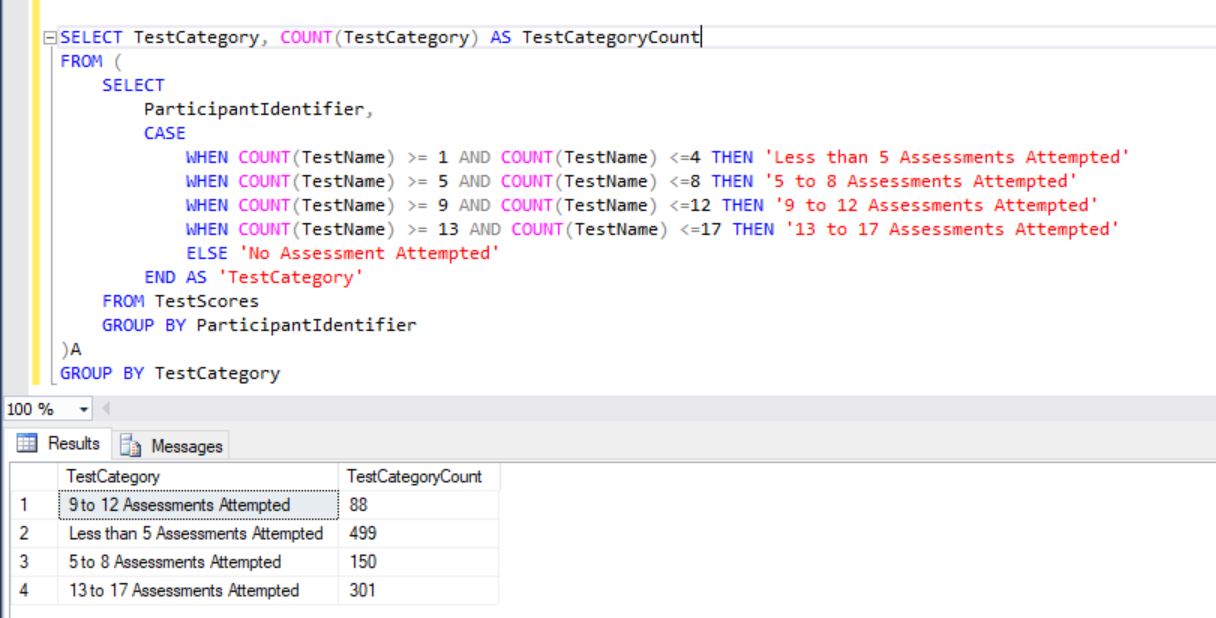The width and height of the screenshot is (1216, 618).
Task: Click the Results grid icon
Action: [28, 443]
